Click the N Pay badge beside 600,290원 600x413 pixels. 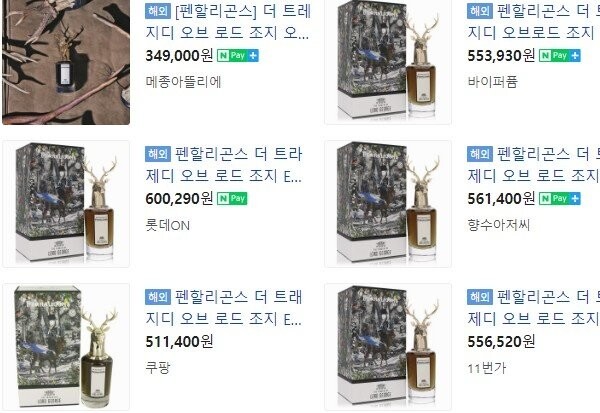point(232,199)
